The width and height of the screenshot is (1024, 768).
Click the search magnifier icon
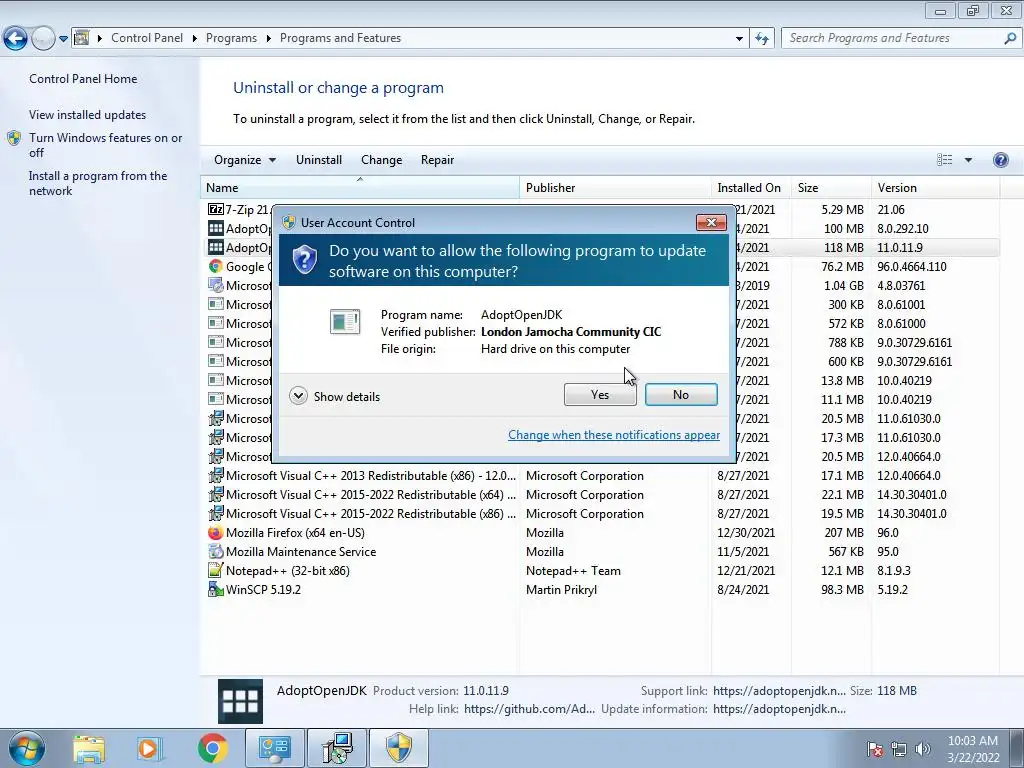coord(1010,39)
